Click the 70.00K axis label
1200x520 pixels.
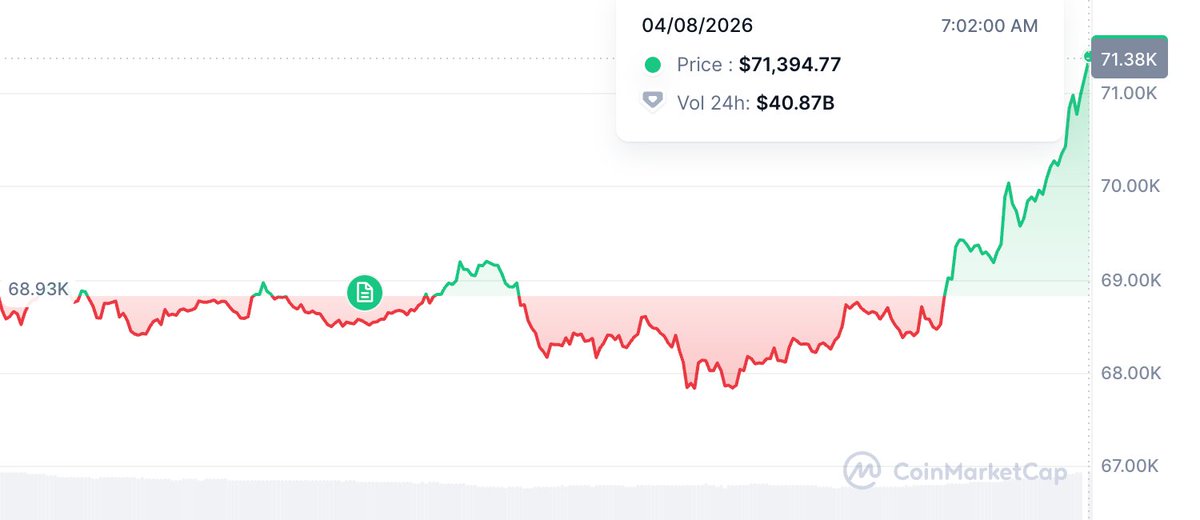click(1128, 186)
